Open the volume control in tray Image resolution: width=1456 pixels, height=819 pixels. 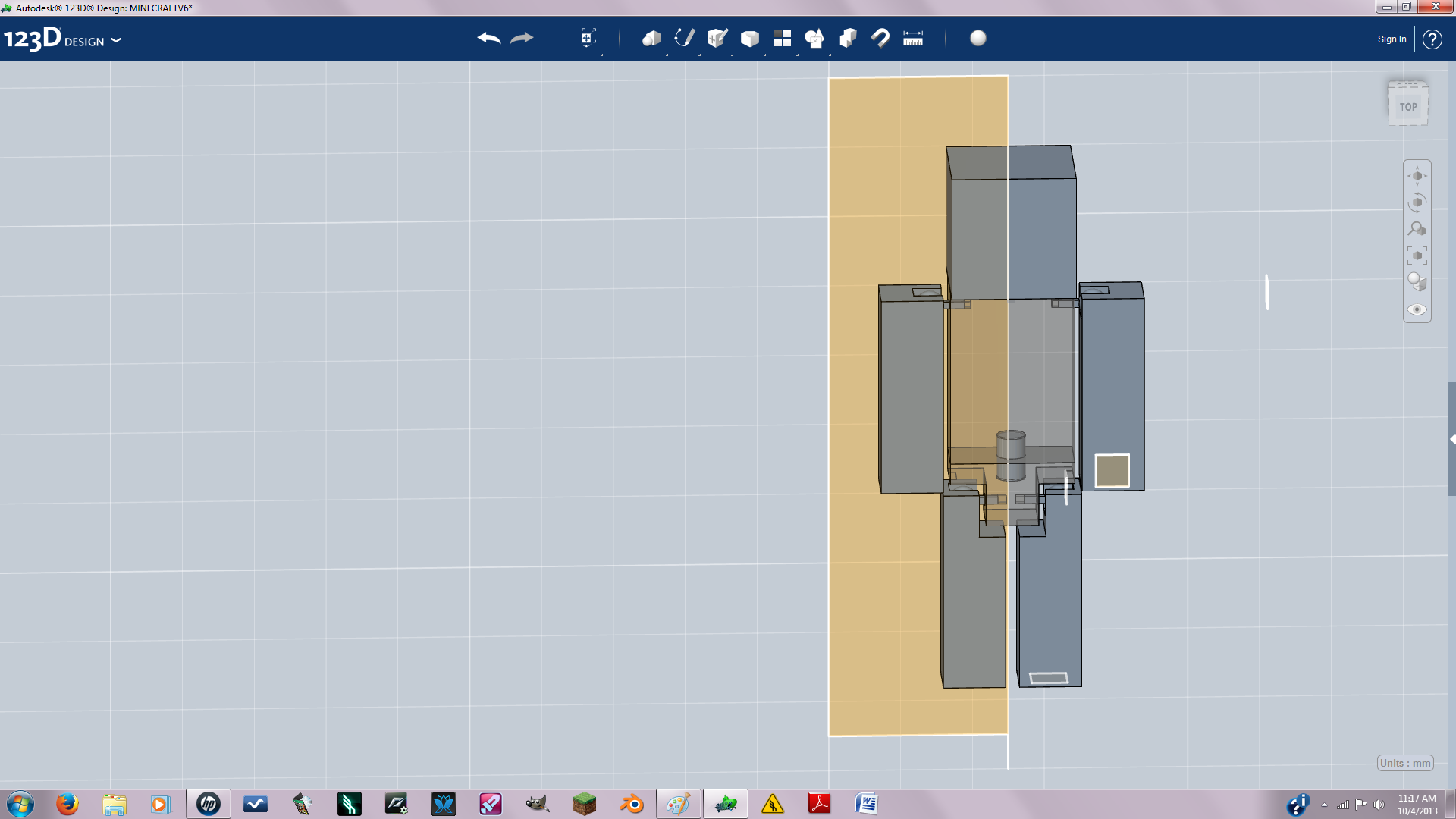(1379, 805)
